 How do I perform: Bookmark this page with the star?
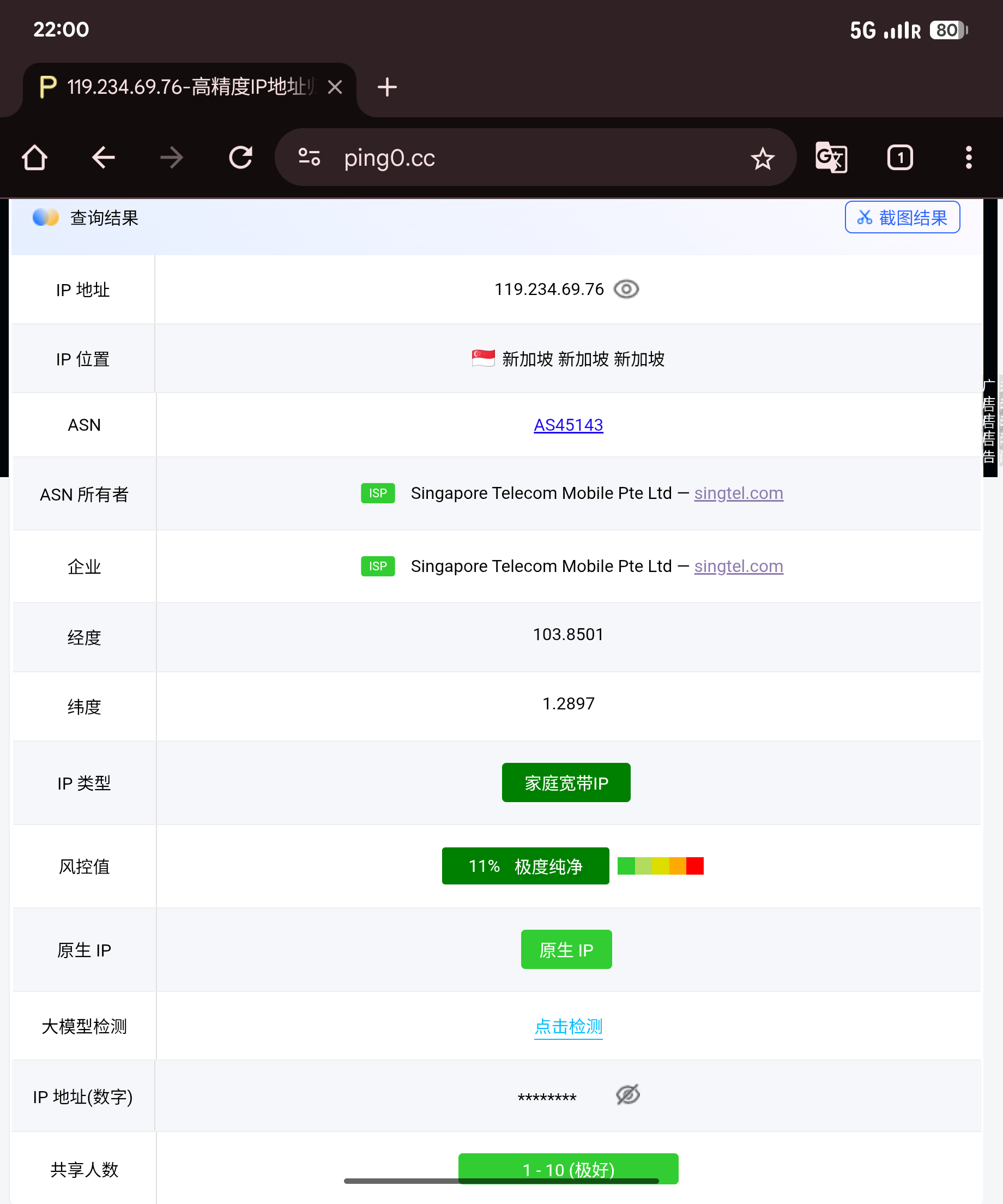[762, 157]
